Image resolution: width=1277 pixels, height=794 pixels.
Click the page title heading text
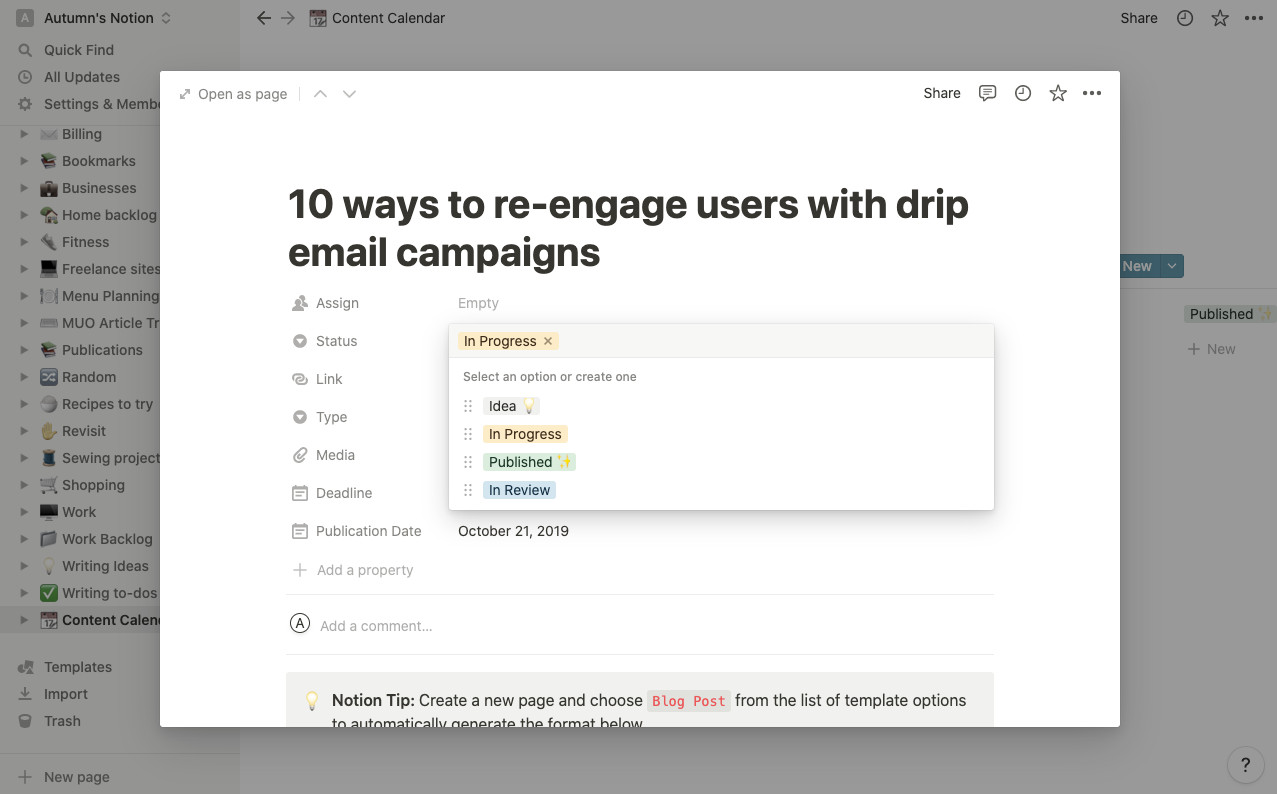[628, 228]
